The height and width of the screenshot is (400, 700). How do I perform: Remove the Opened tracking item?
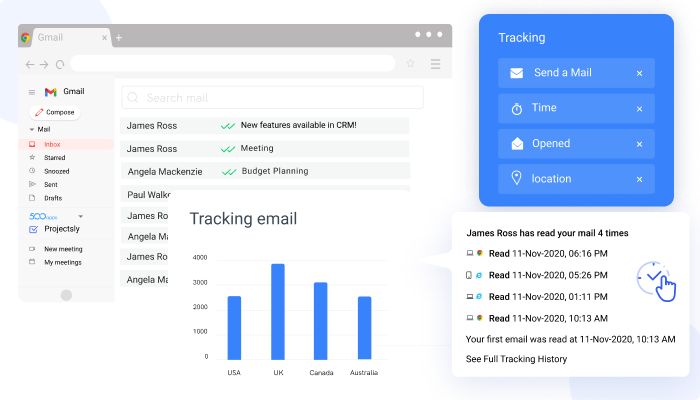tap(639, 144)
